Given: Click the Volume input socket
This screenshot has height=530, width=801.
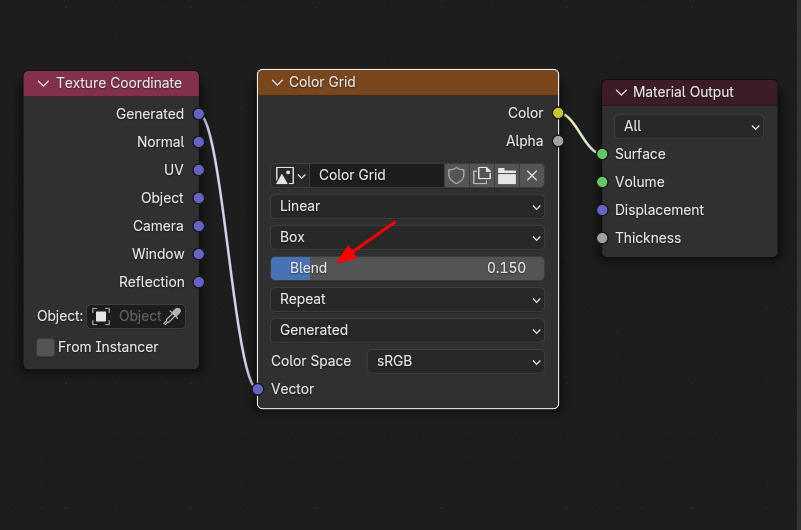Looking at the screenshot, I should 602,182.
